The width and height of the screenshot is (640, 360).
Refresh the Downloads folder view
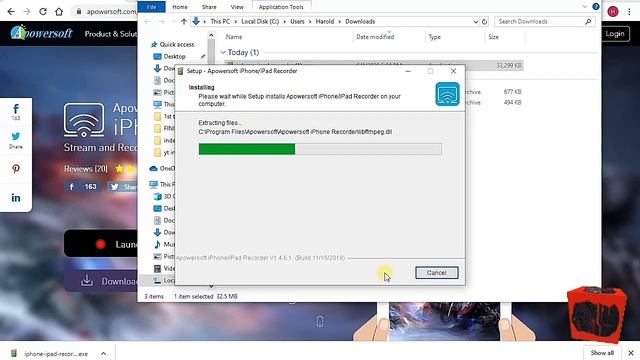[484, 22]
